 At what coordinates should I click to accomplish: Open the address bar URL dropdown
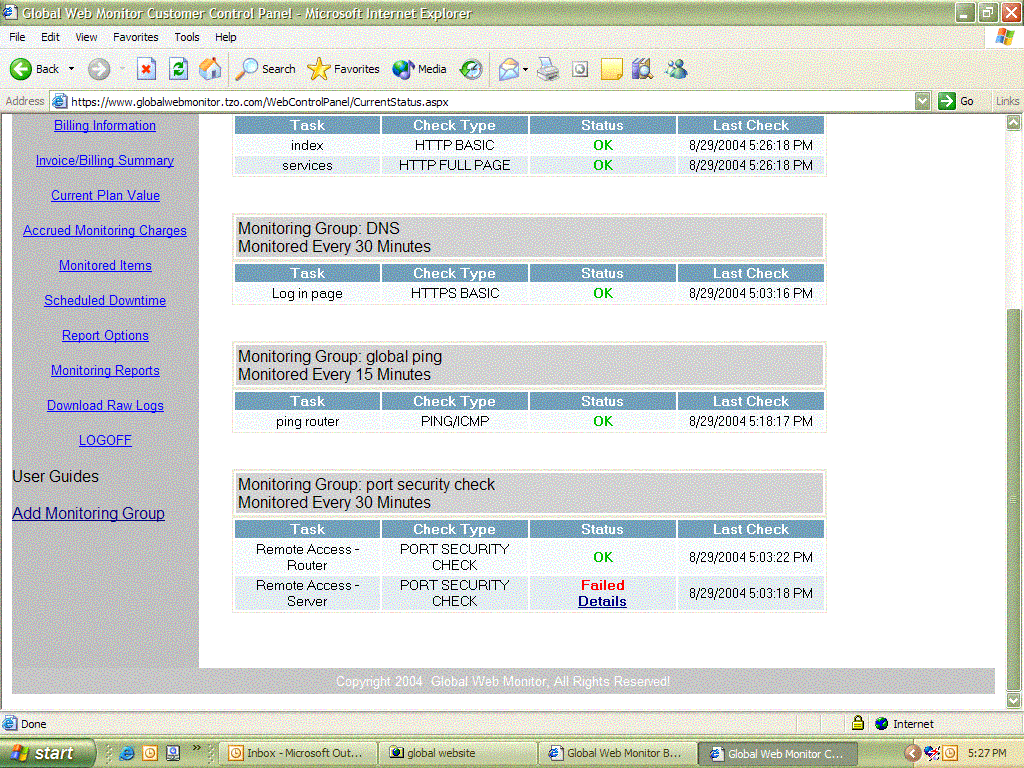coord(923,101)
